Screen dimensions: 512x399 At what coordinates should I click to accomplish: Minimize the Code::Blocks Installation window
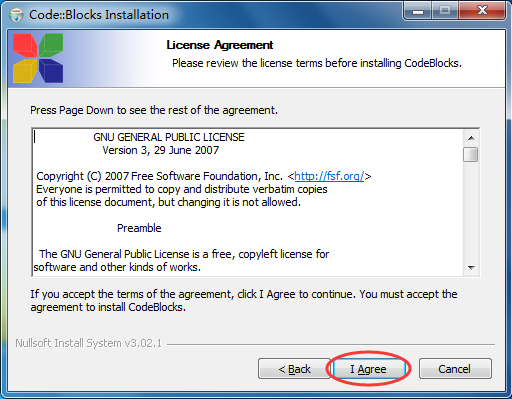[418, 11]
